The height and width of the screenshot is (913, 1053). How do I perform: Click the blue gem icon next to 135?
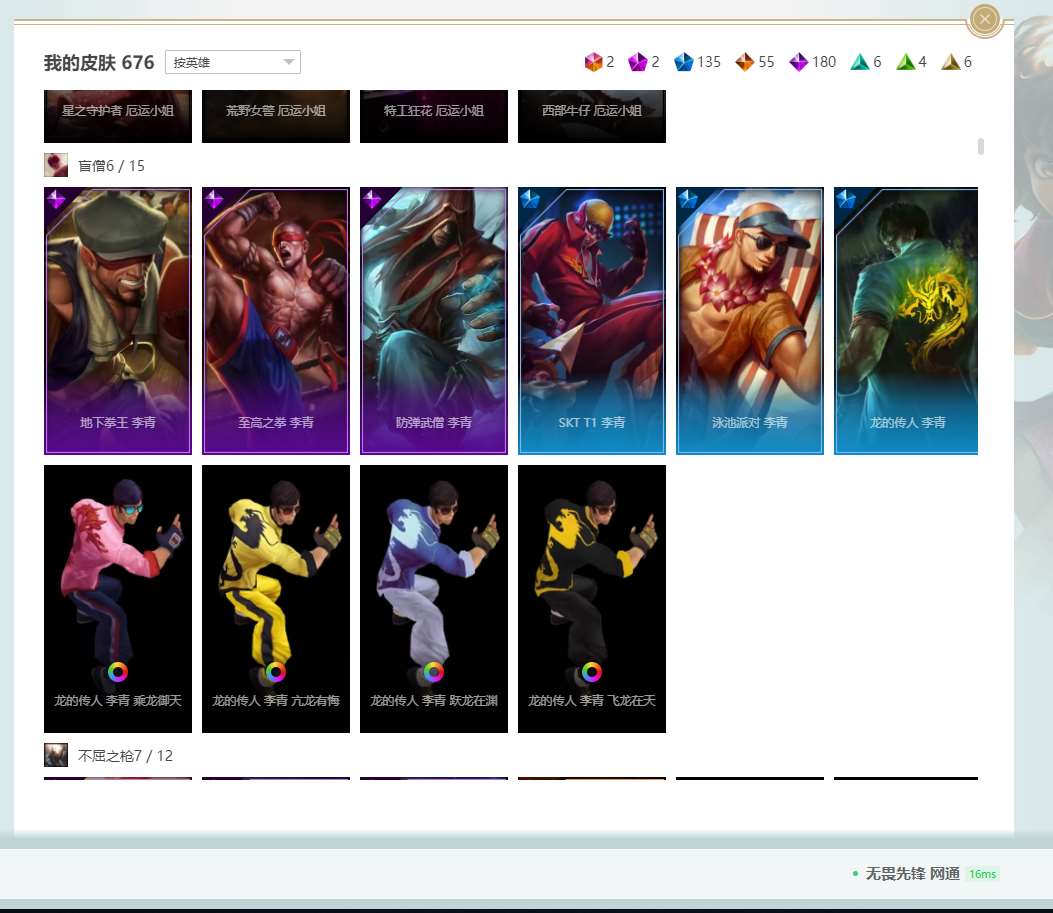684,62
